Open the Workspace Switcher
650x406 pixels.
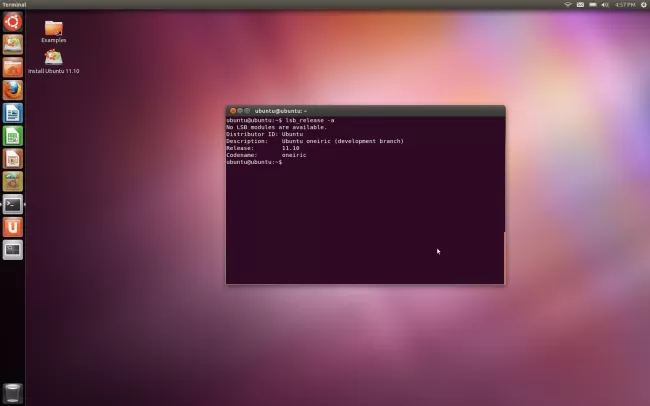click(13, 250)
